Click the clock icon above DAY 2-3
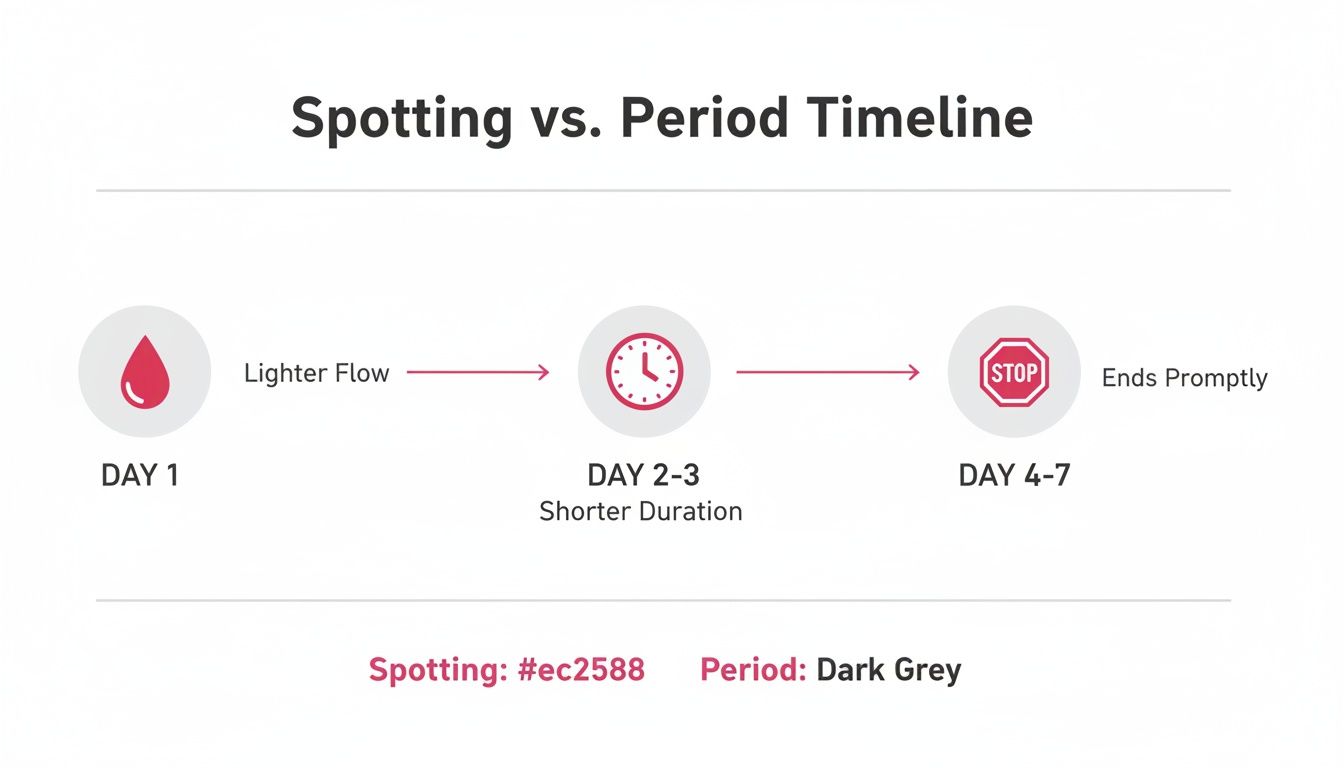This screenshot has width=1344, height=768. point(644,372)
